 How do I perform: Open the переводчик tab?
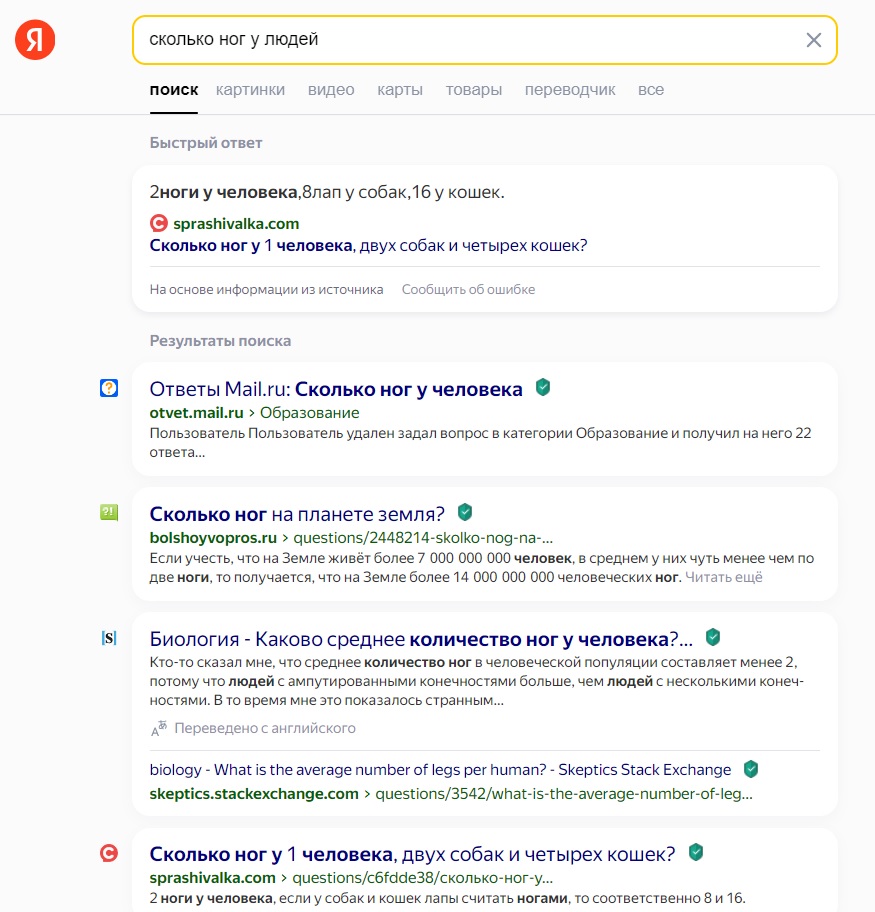570,90
